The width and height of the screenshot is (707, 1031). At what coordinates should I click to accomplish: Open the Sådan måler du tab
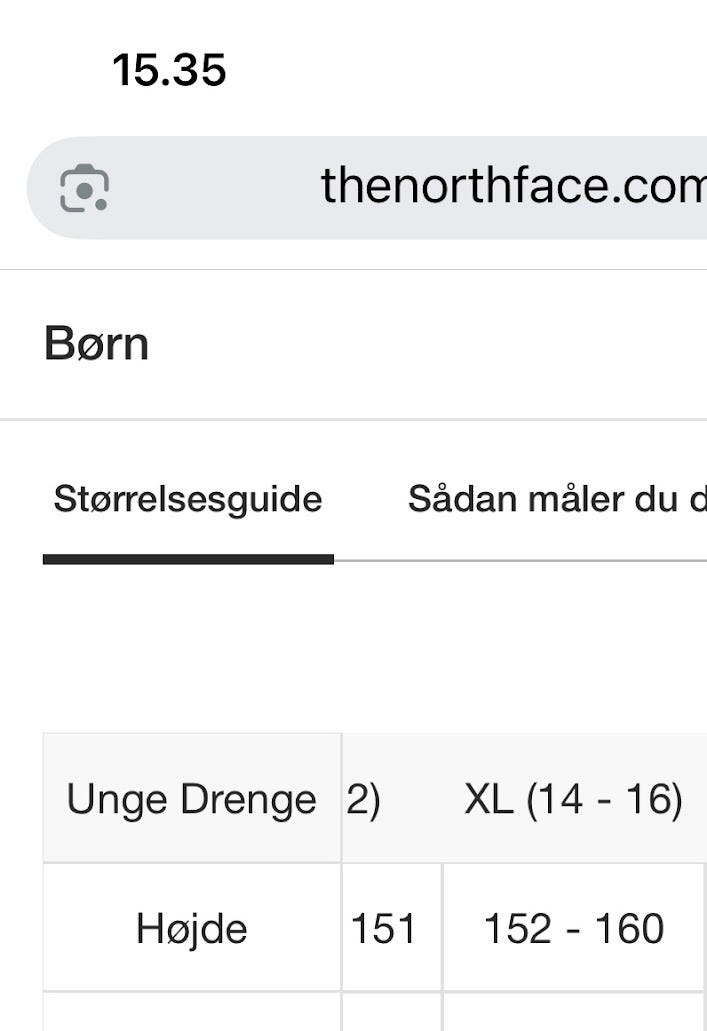556,499
